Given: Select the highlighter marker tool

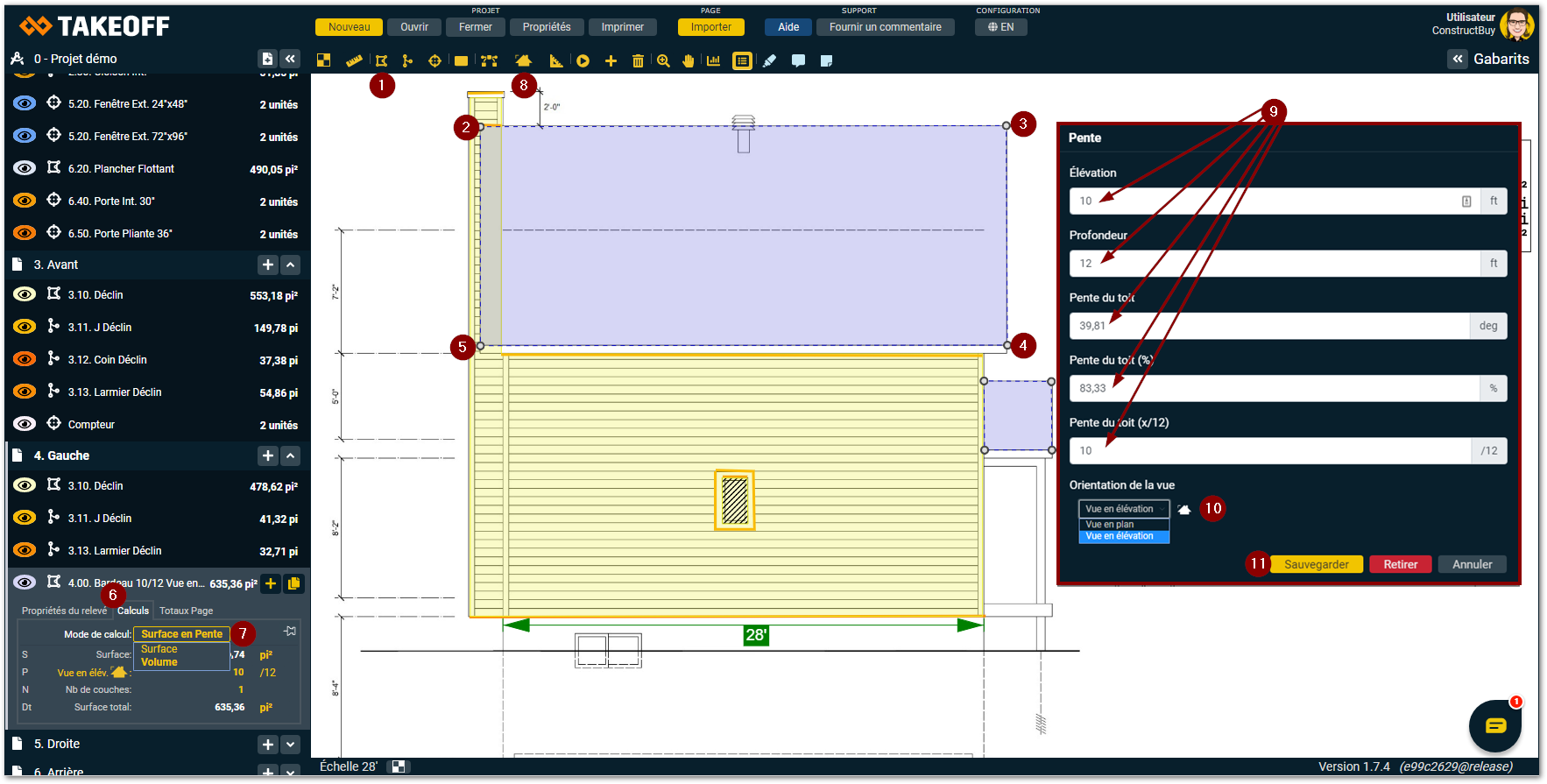Looking at the screenshot, I should pyautogui.click(x=769, y=60).
